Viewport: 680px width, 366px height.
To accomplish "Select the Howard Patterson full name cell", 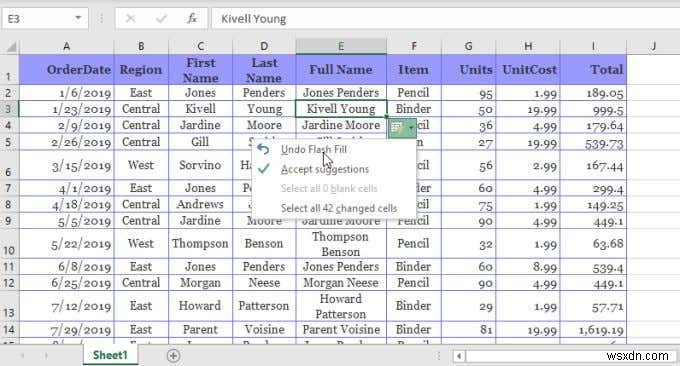I will [x=341, y=306].
